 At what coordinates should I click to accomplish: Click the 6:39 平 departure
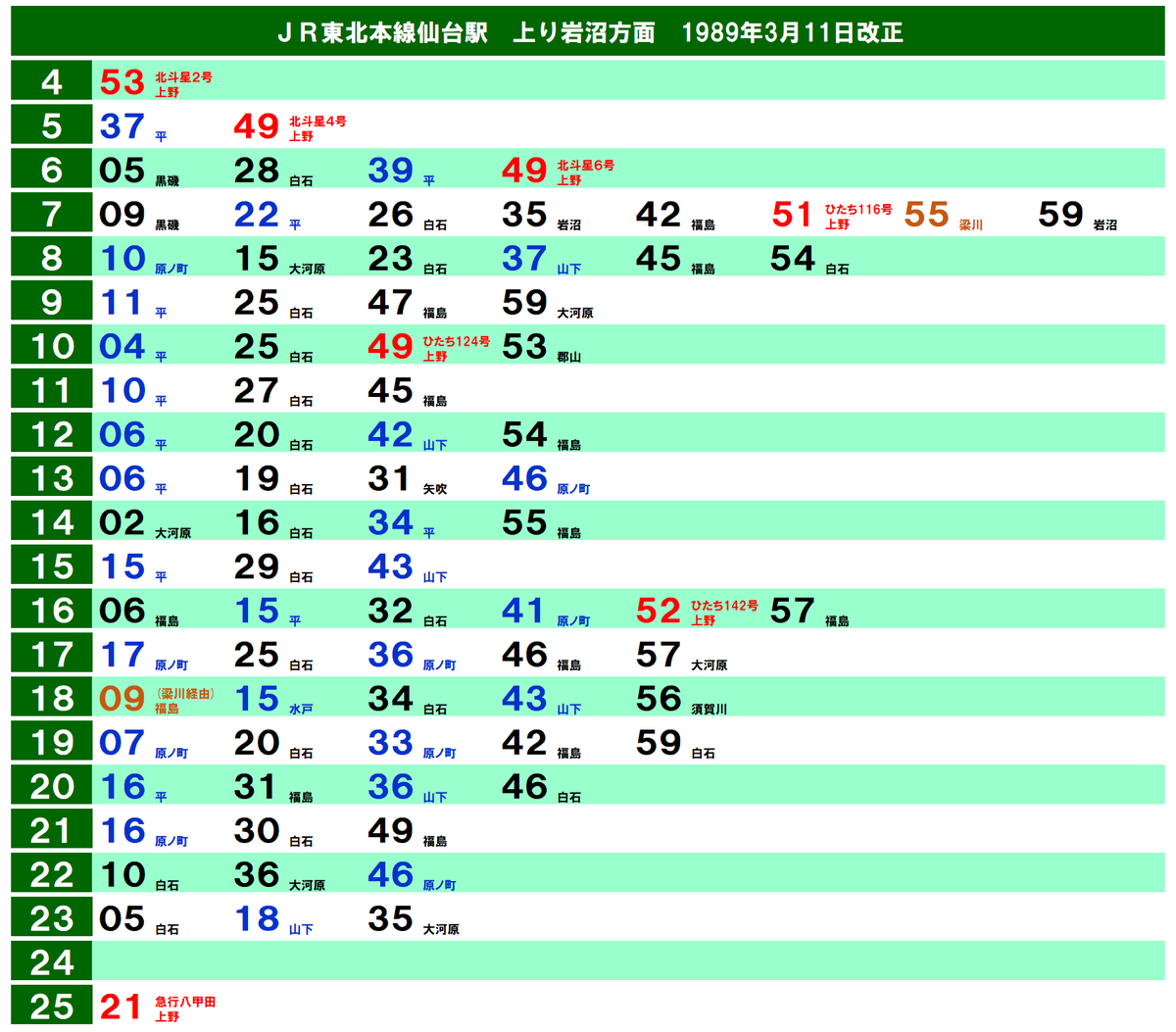tap(402, 171)
